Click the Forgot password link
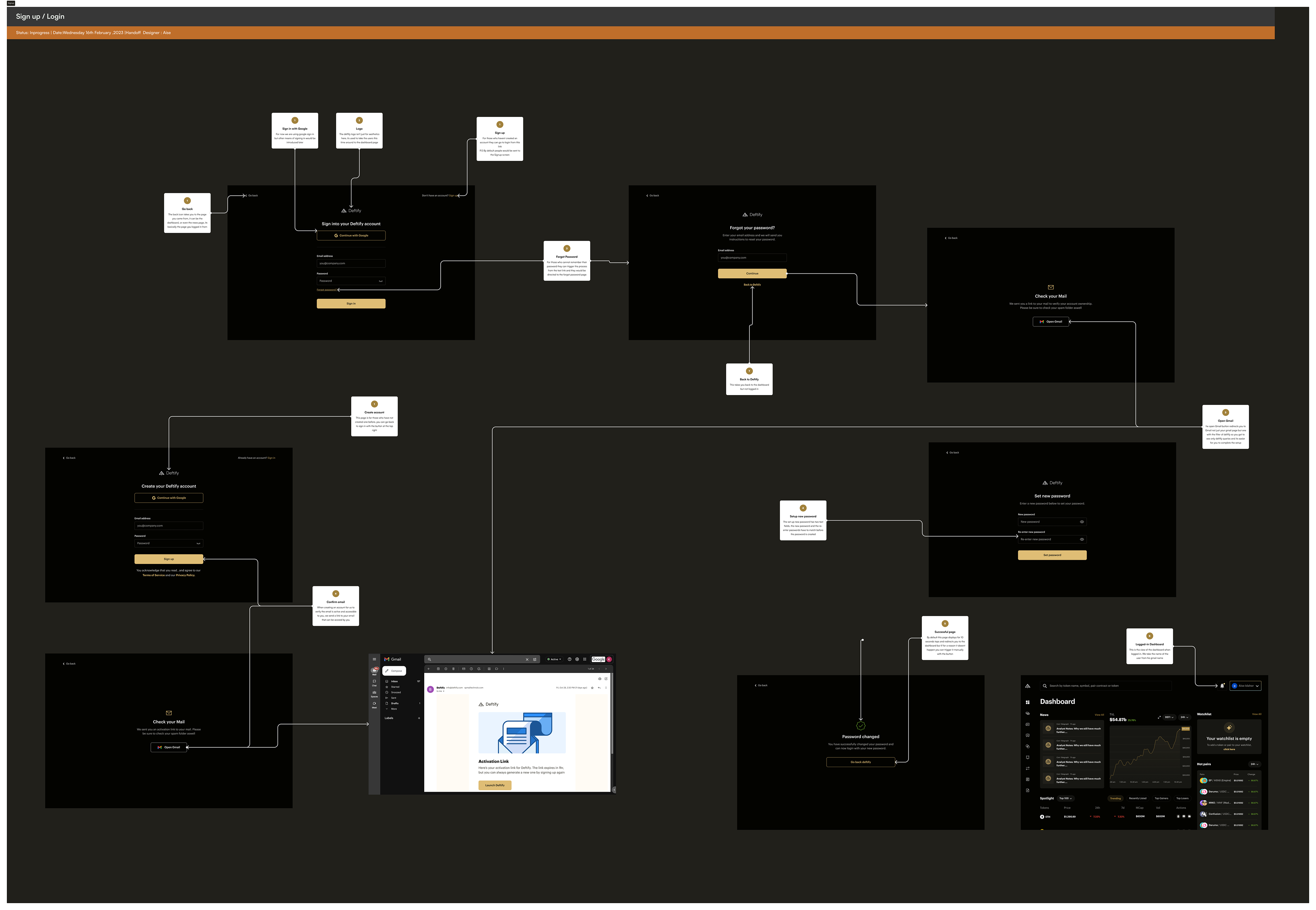 click(327, 290)
